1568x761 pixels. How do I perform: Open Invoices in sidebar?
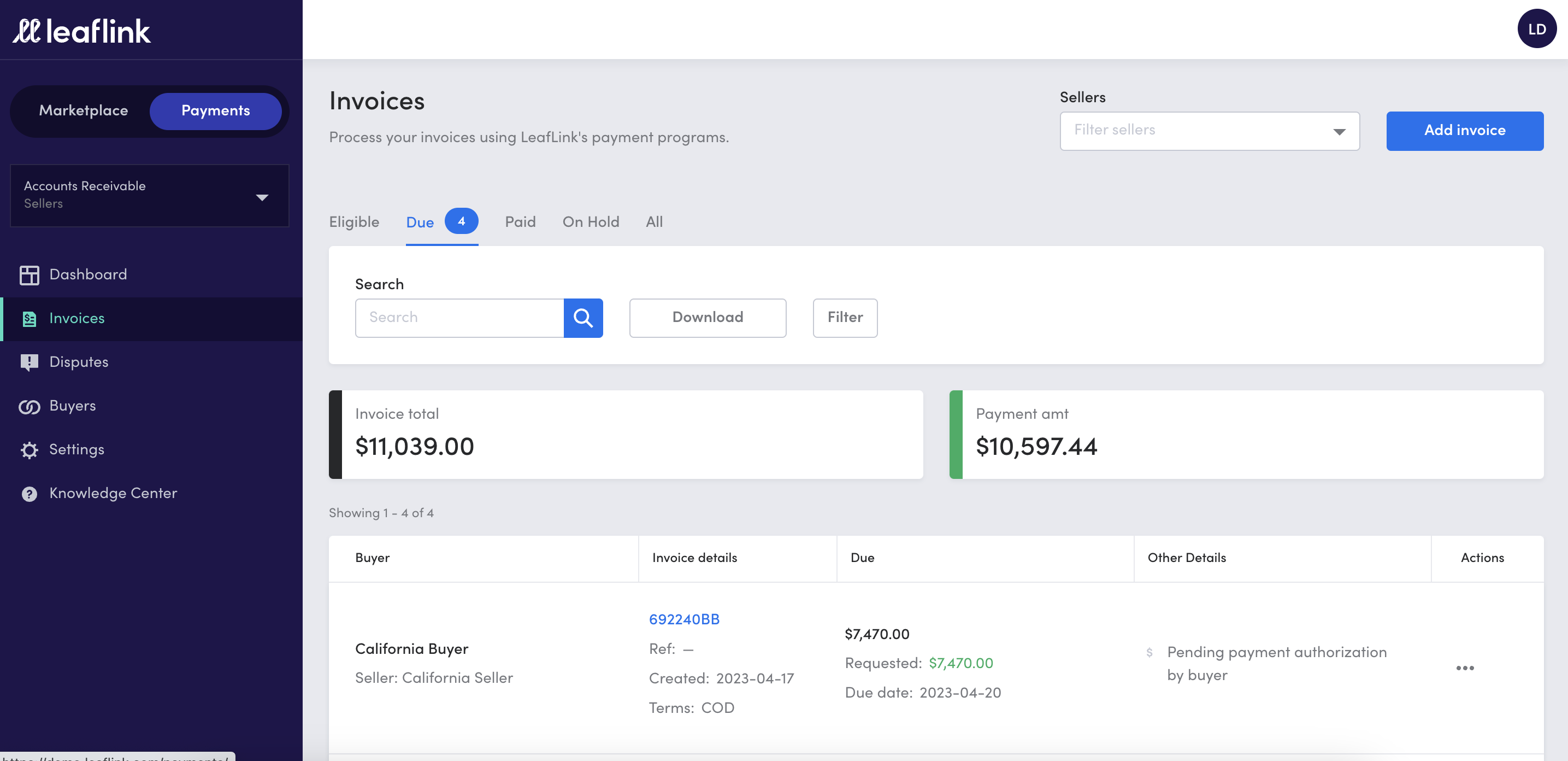tap(151, 319)
